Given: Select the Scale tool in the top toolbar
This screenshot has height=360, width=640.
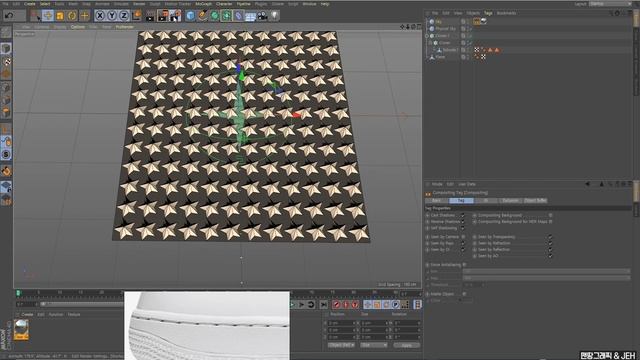Looking at the screenshot, I should (x=60, y=16).
